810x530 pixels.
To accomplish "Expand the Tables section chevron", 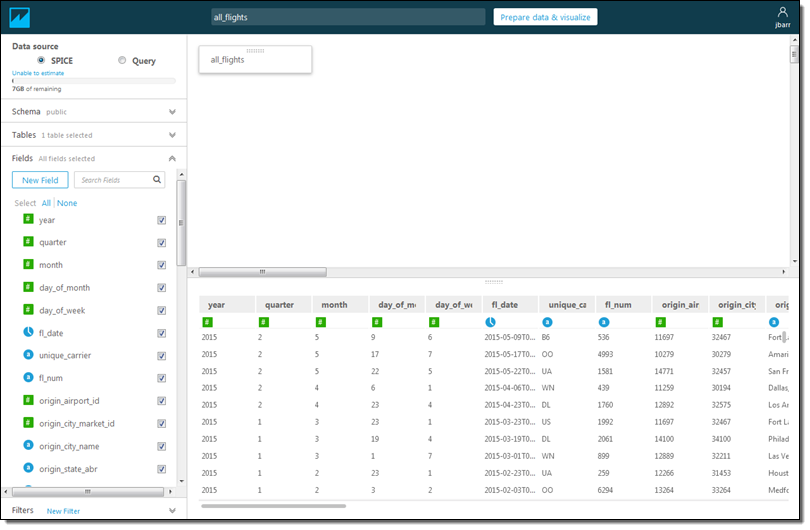I will pos(172,135).
